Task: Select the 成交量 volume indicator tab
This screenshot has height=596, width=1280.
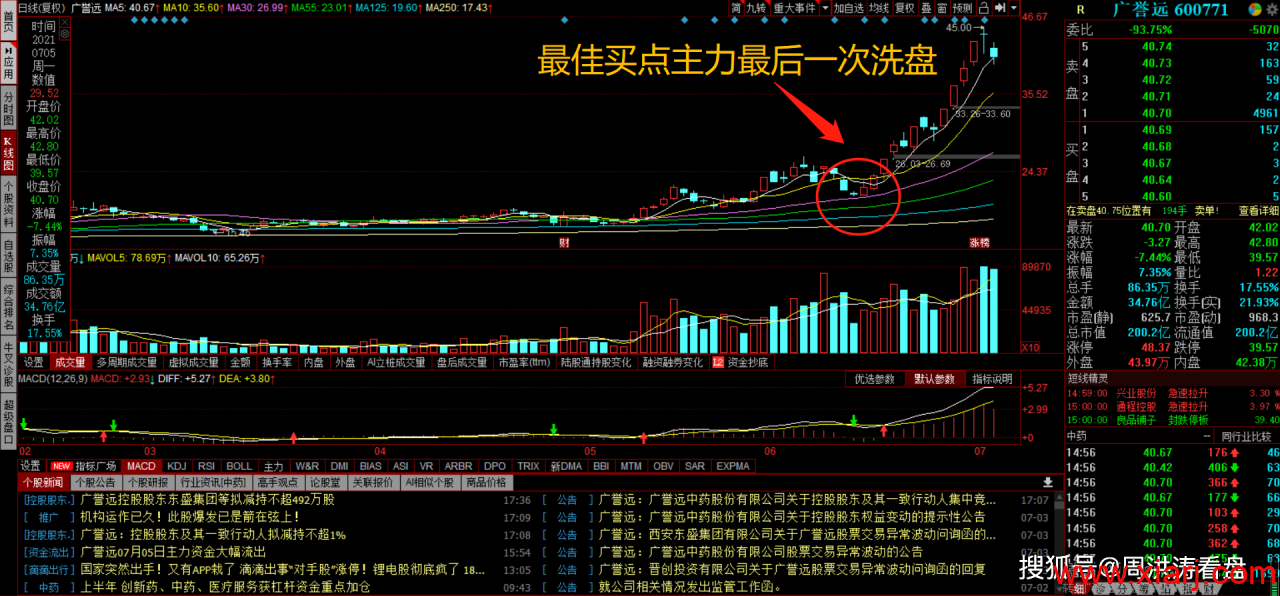Action: pos(70,362)
